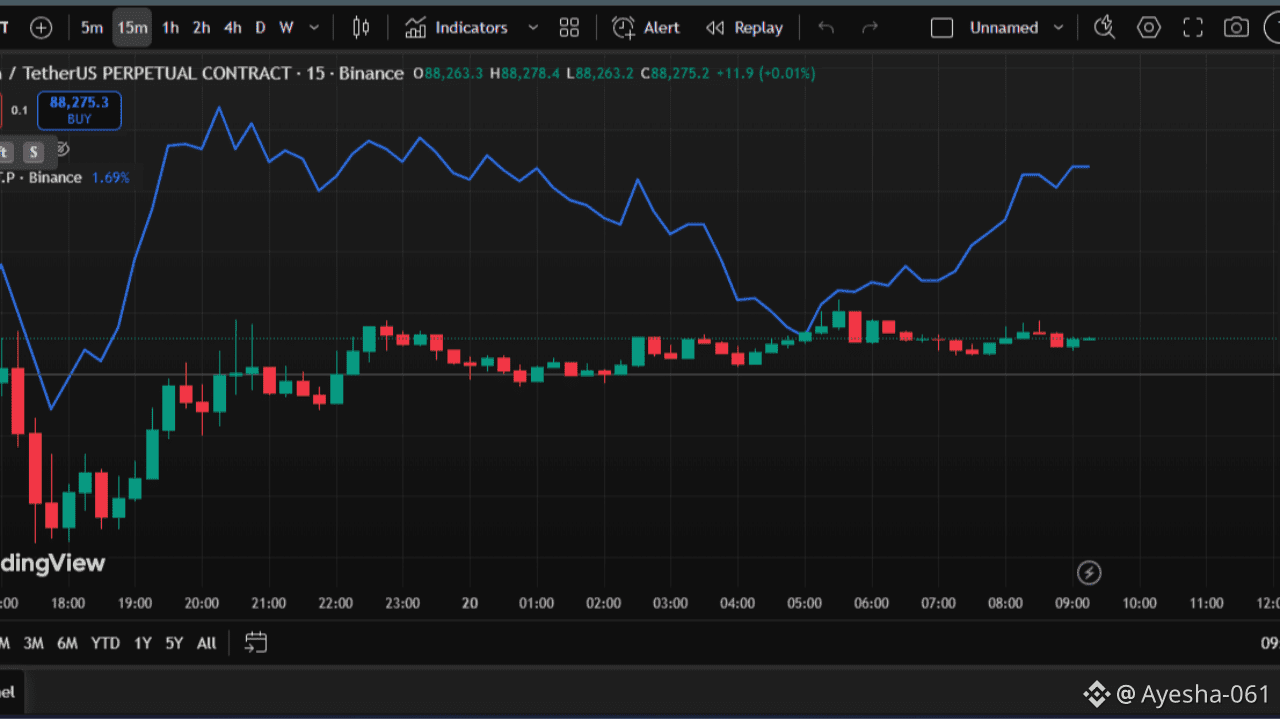Toggle the layout checkbox square beside Unnamed

click(x=942, y=28)
